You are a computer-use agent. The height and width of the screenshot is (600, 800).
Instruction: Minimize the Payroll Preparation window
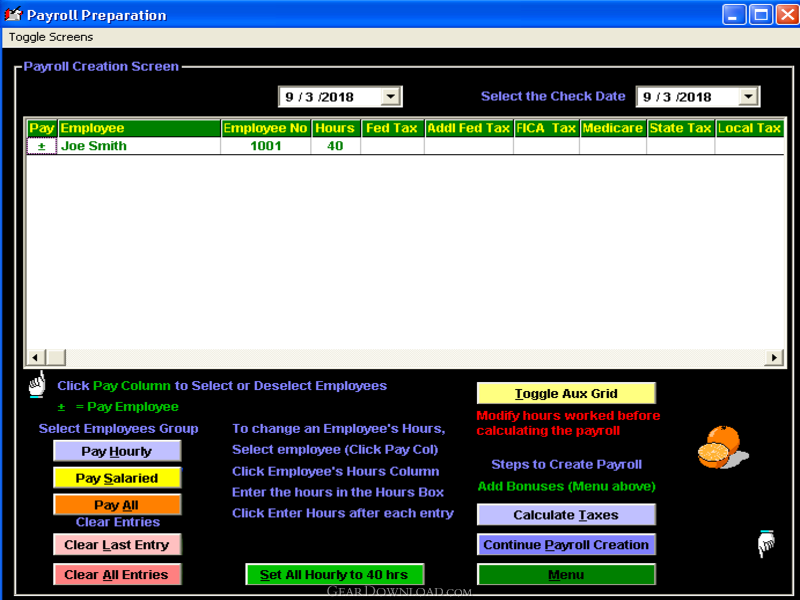734,14
